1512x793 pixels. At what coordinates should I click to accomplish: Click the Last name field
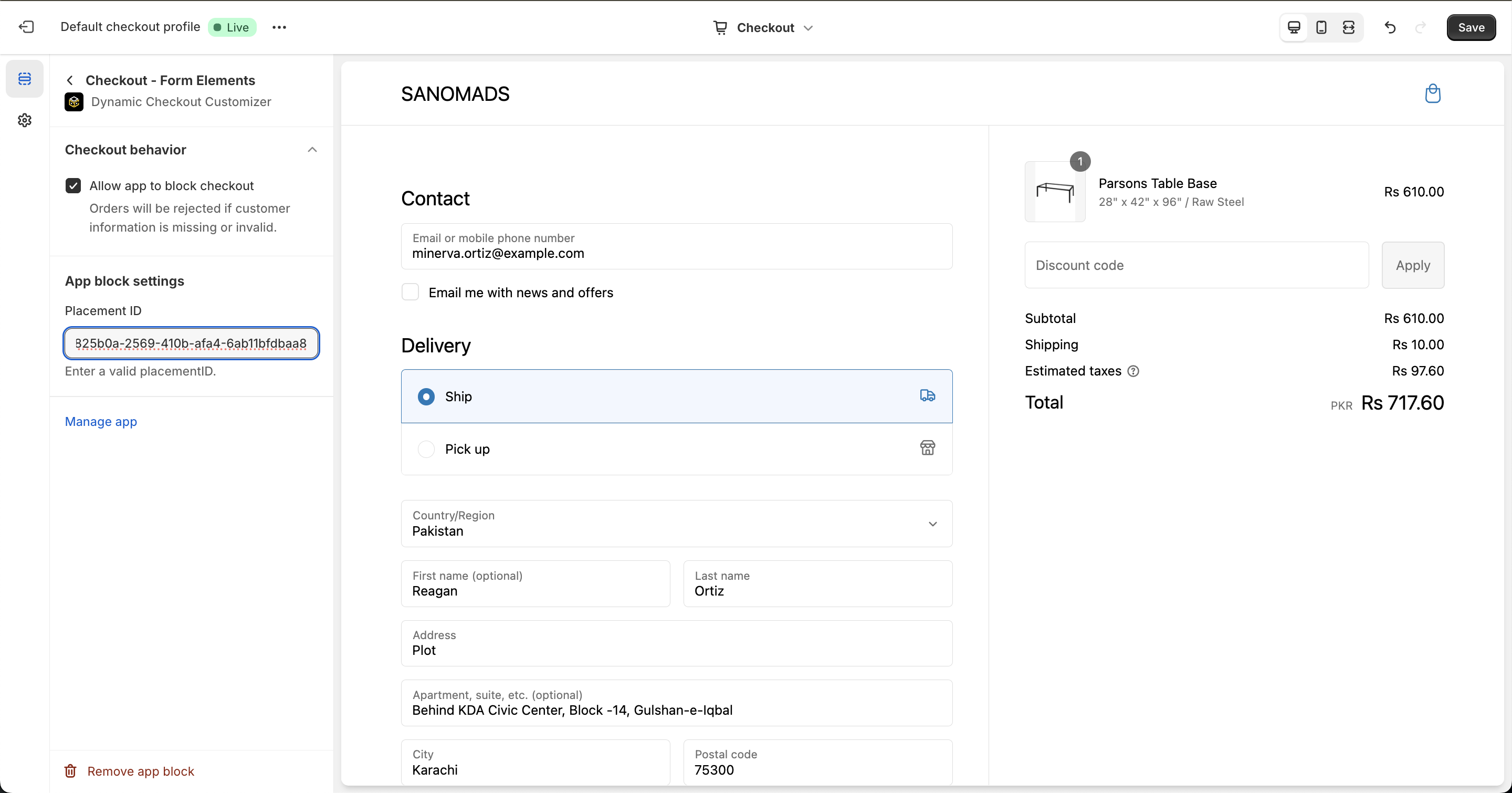[818, 584]
